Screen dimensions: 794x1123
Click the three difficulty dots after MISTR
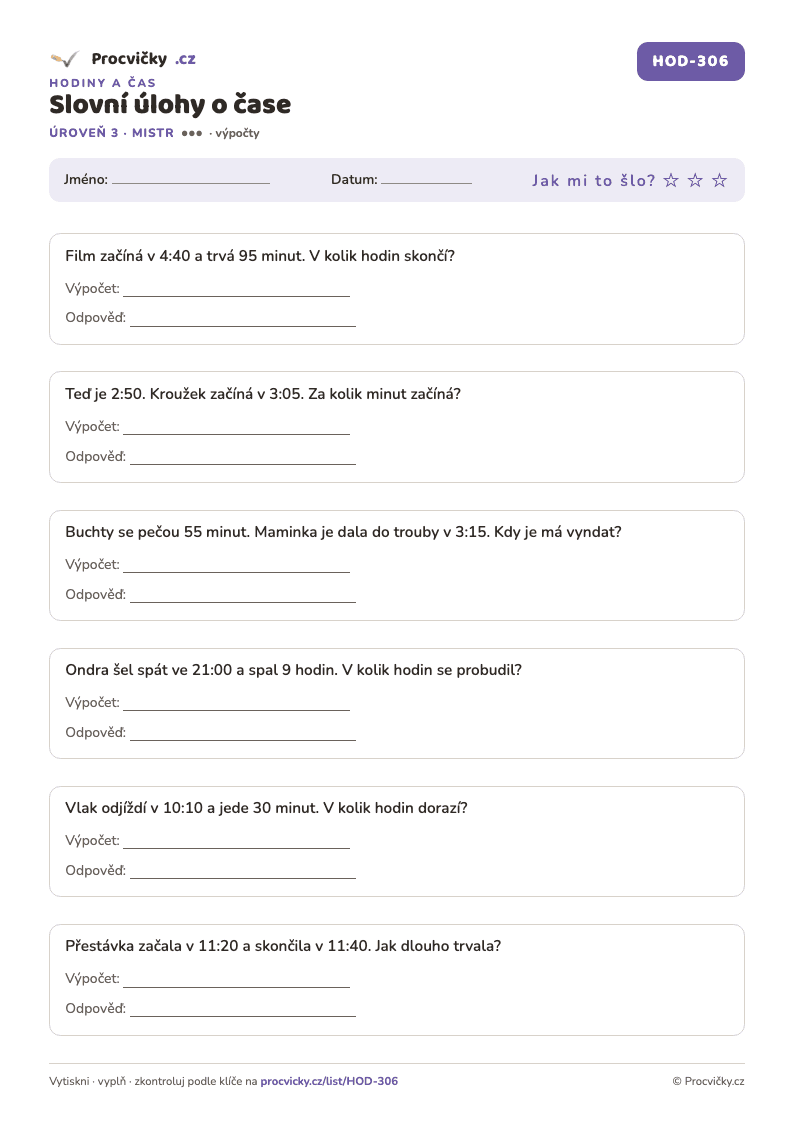click(192, 133)
